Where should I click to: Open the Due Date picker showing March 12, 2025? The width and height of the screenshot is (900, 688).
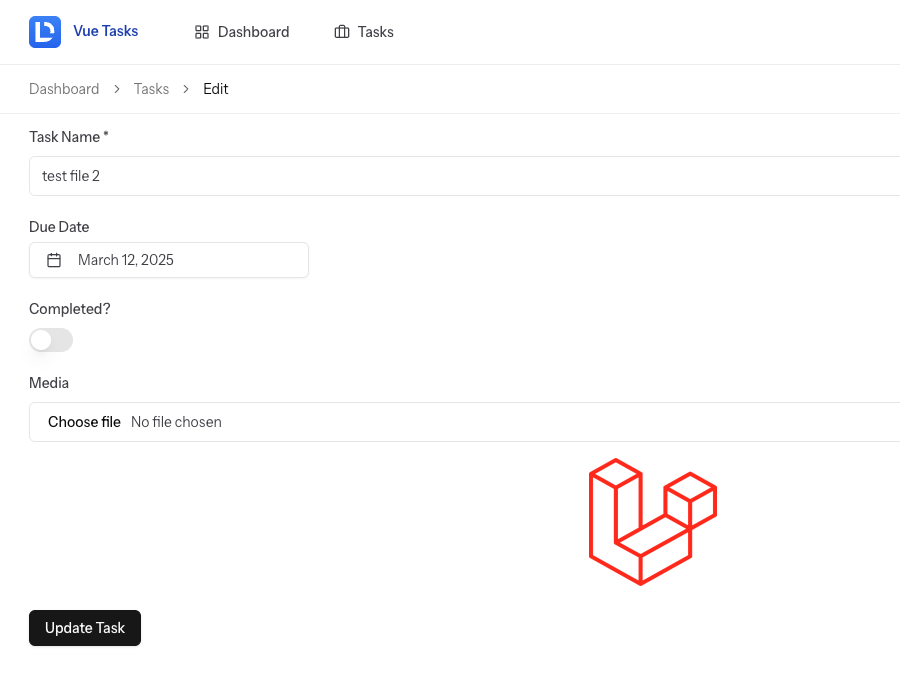point(169,260)
